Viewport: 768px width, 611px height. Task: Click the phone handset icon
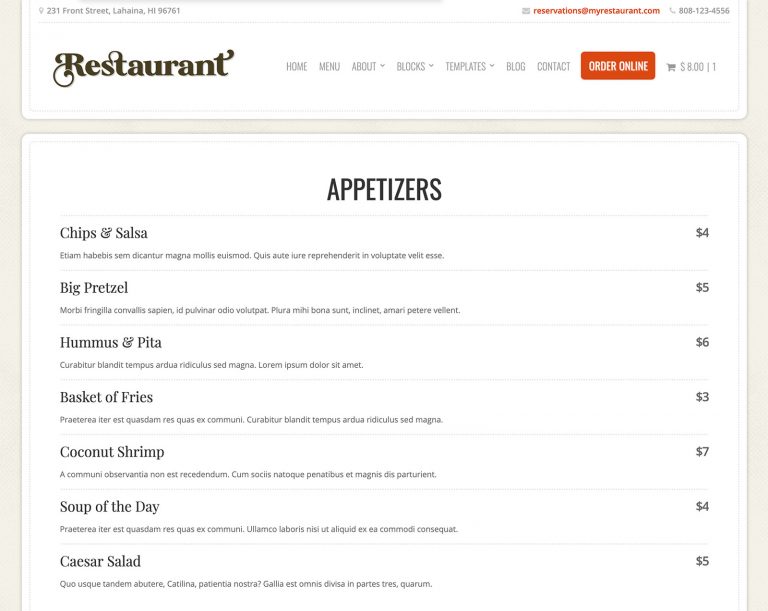point(672,10)
